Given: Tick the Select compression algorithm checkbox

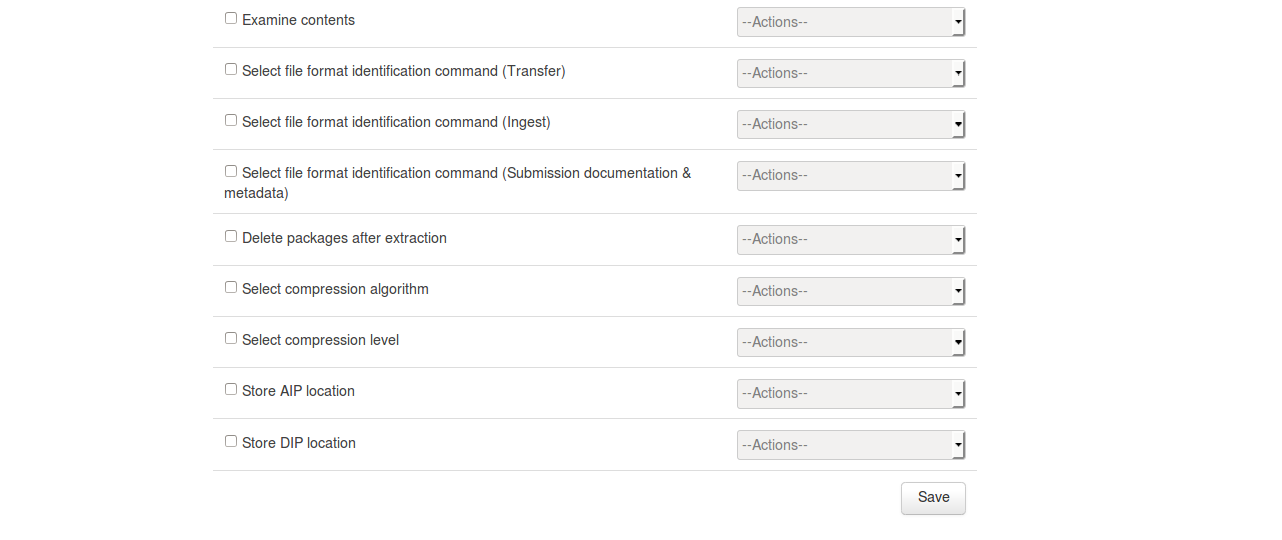Looking at the screenshot, I should [x=231, y=287].
